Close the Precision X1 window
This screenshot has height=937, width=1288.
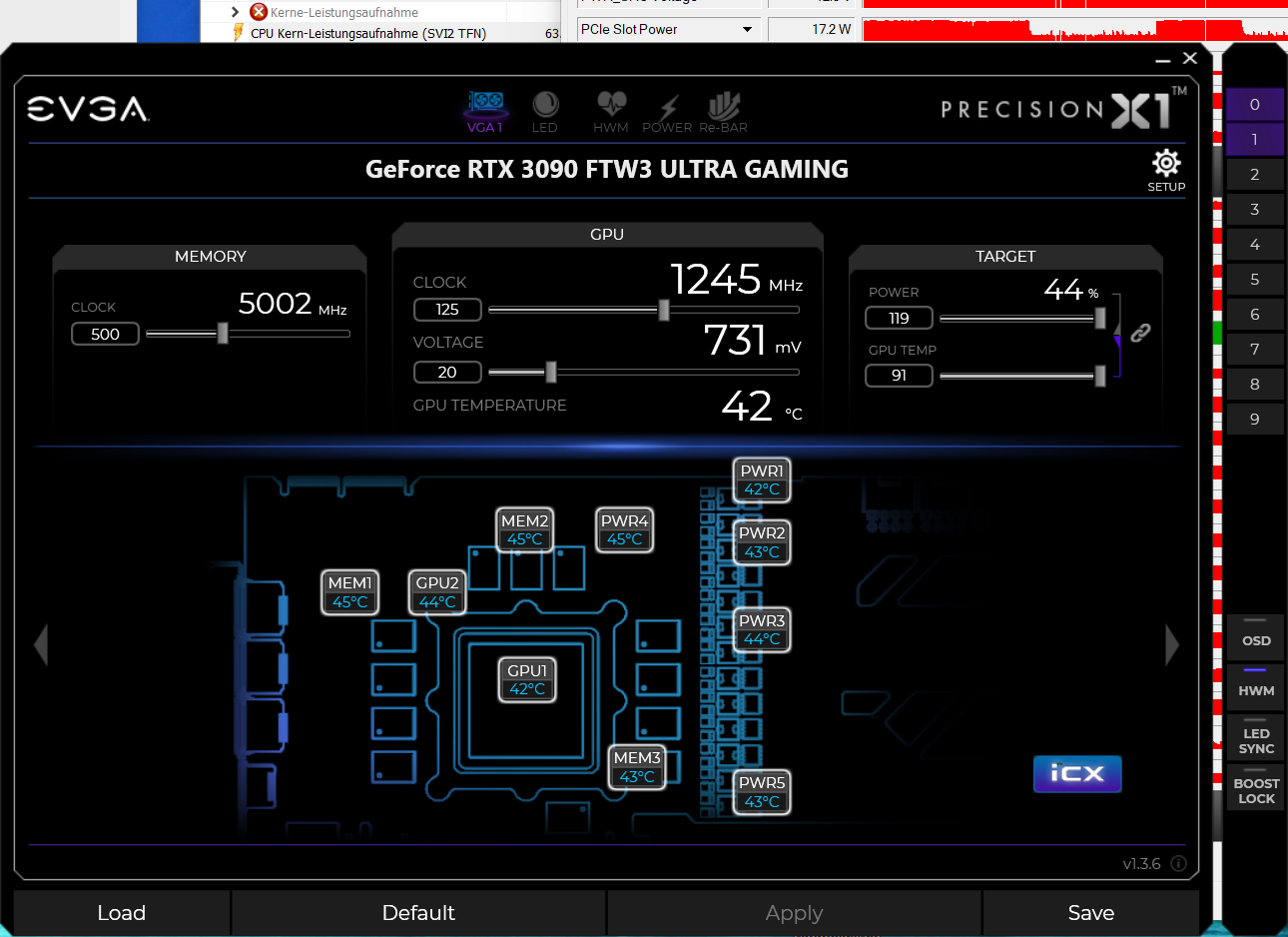1190,58
